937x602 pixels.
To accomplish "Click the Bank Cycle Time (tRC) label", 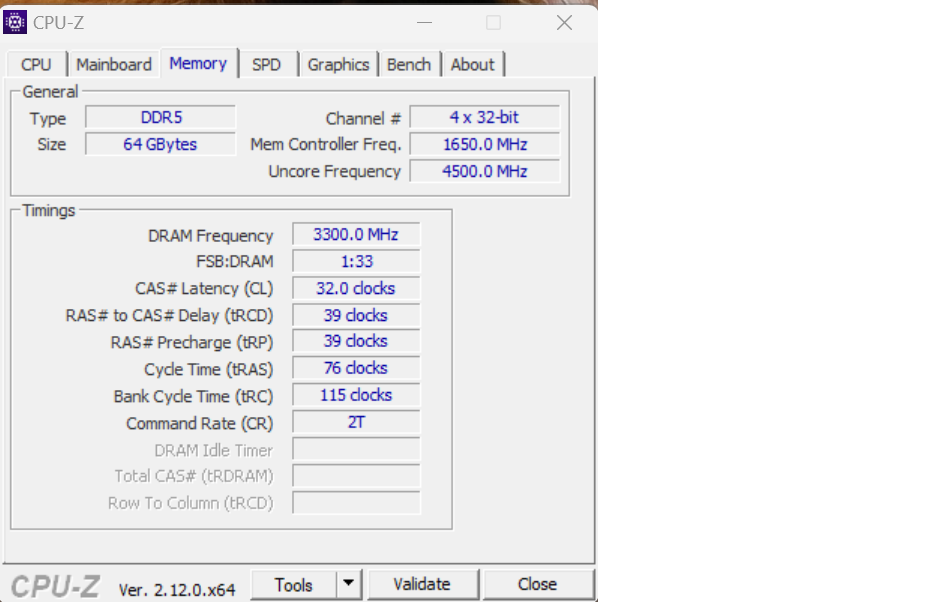I will pyautogui.click(x=193, y=396).
